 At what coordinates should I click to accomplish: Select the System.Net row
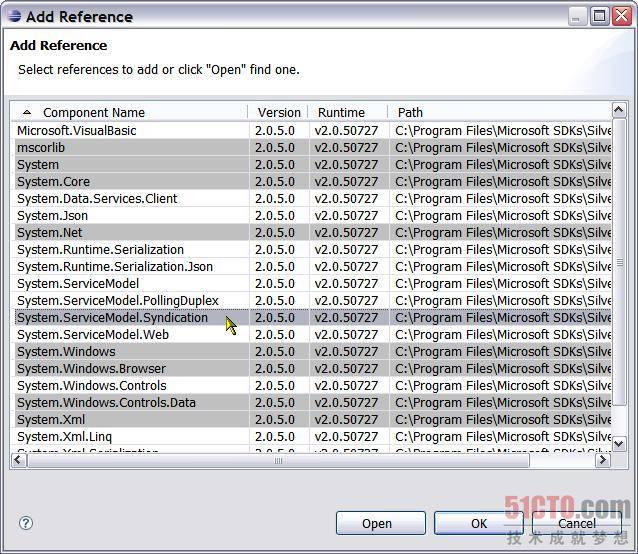point(311,233)
